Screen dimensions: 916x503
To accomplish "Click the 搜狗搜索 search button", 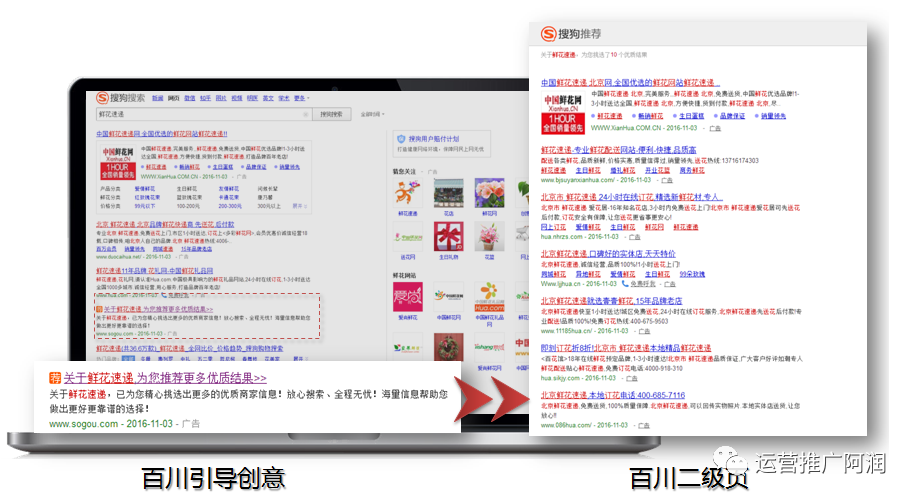I will tap(331, 115).
